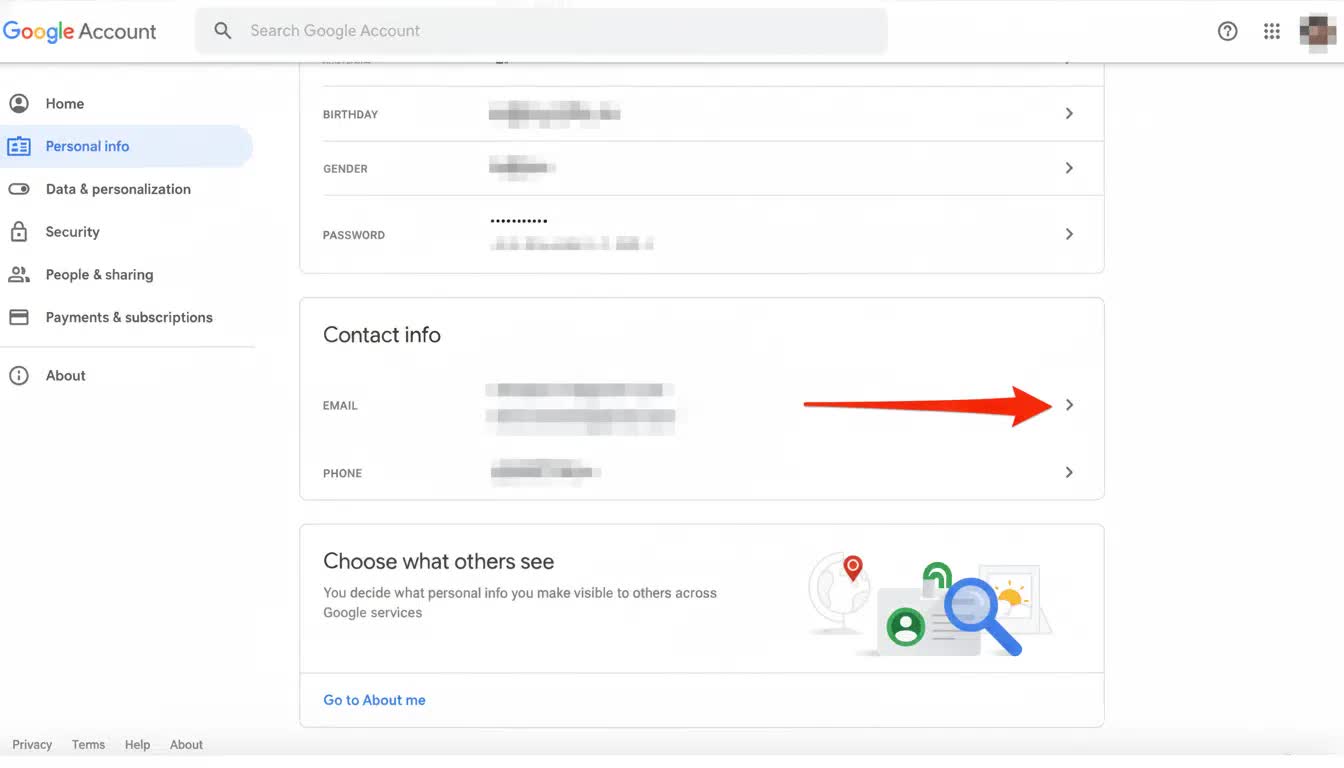Image resolution: width=1344 pixels, height=768 pixels.
Task: Click the Go to About me link
Action: pyautogui.click(x=374, y=700)
